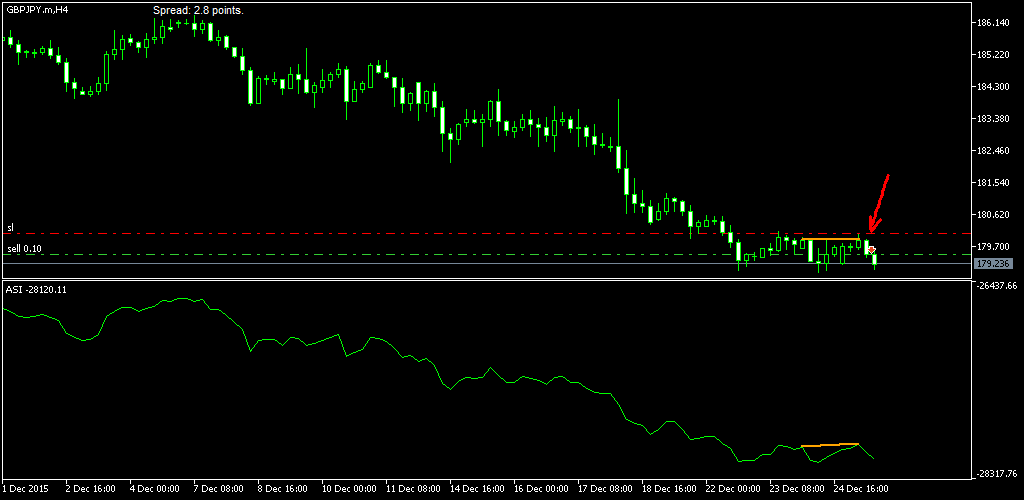1024x500 pixels.
Task: Click the 10 Dec 00:00 time label
Action: pos(349,488)
